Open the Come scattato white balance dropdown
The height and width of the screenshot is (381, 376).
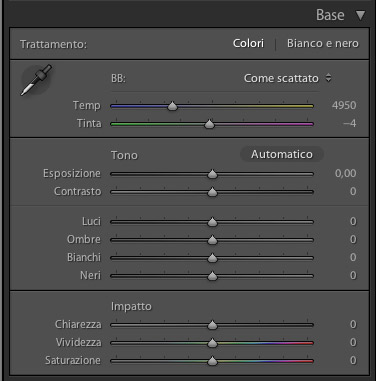281,78
